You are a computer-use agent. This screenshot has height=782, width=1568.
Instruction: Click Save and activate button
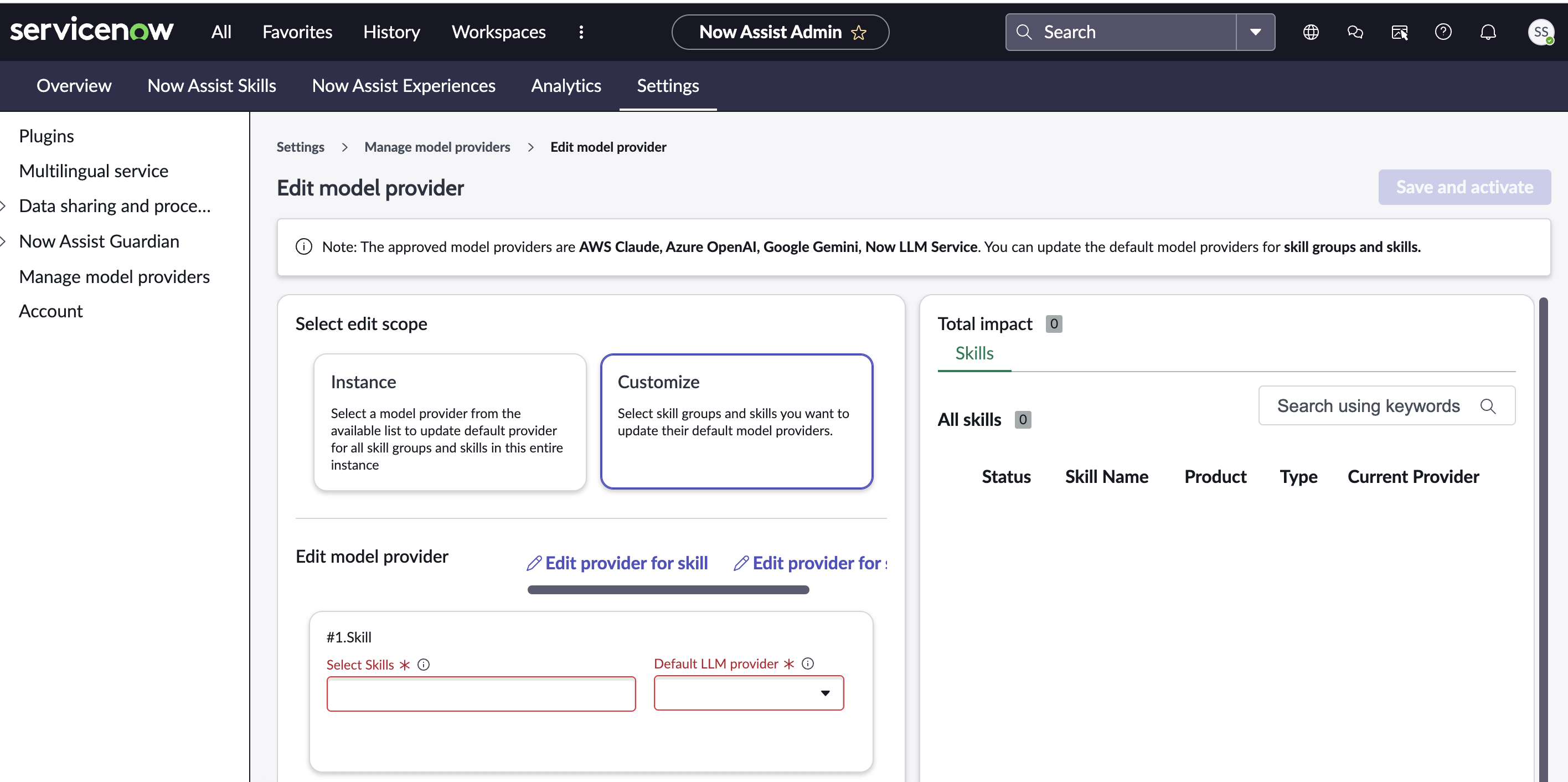pos(1464,187)
